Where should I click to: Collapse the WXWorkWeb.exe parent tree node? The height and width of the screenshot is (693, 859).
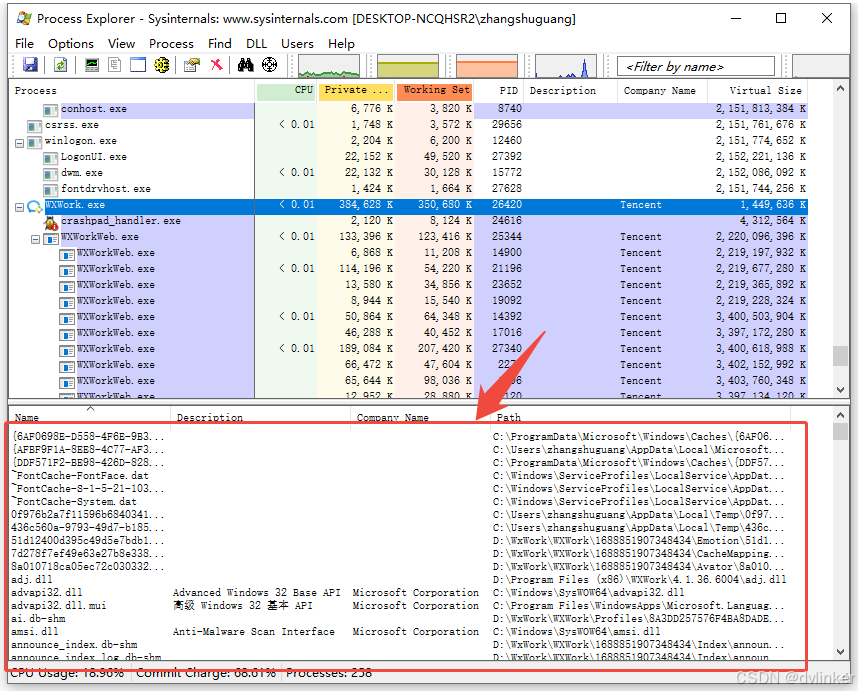pos(36,239)
